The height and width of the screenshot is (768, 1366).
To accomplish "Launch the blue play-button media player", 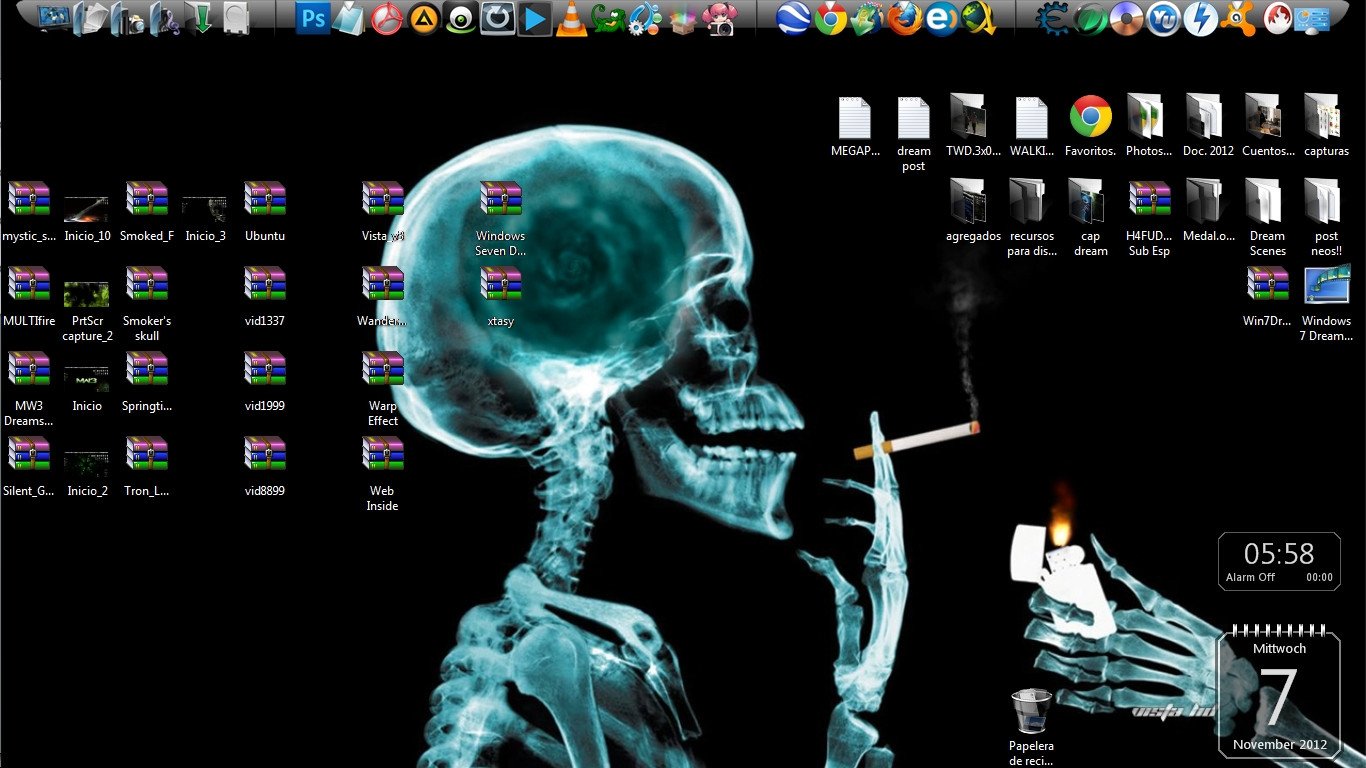I will pyautogui.click(x=535, y=18).
